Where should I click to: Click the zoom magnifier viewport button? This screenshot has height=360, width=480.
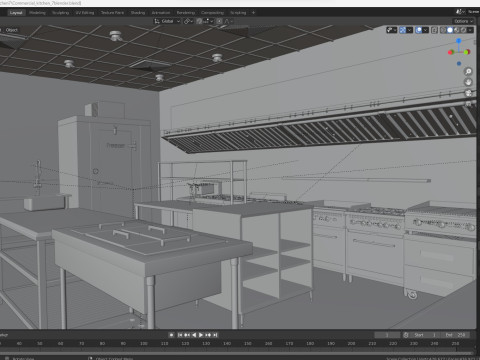(468, 71)
